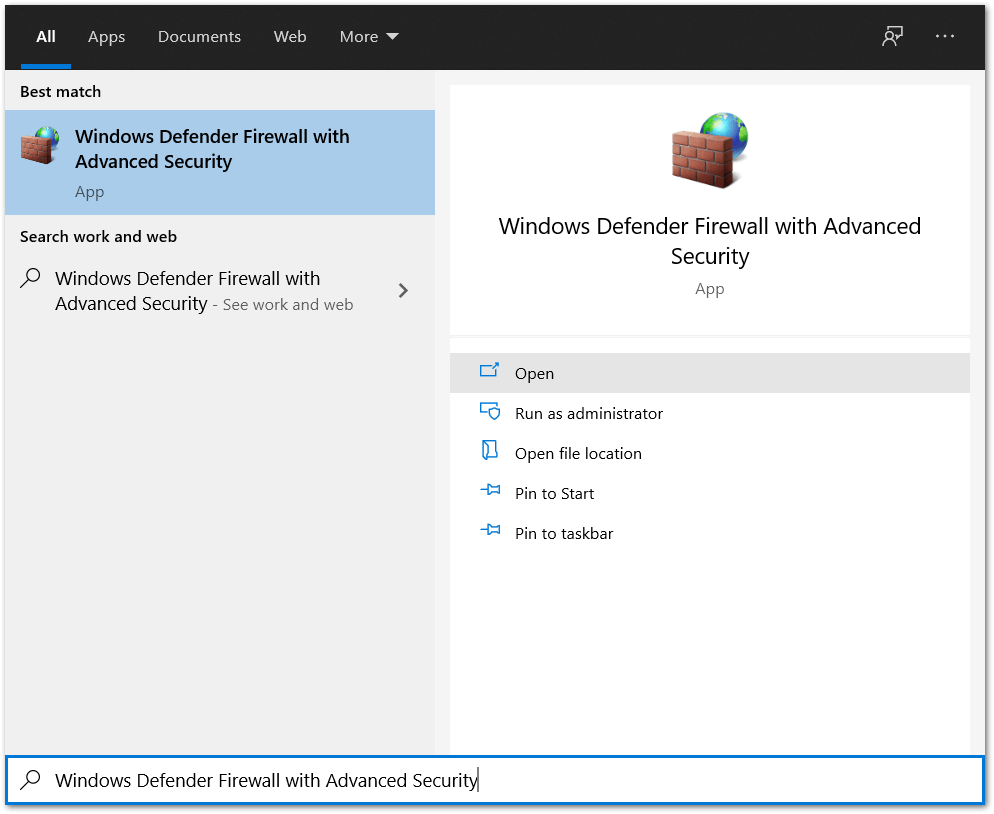This screenshot has width=994, height=814.
Task: Click the search box magnifier icon
Action: [x=30, y=780]
